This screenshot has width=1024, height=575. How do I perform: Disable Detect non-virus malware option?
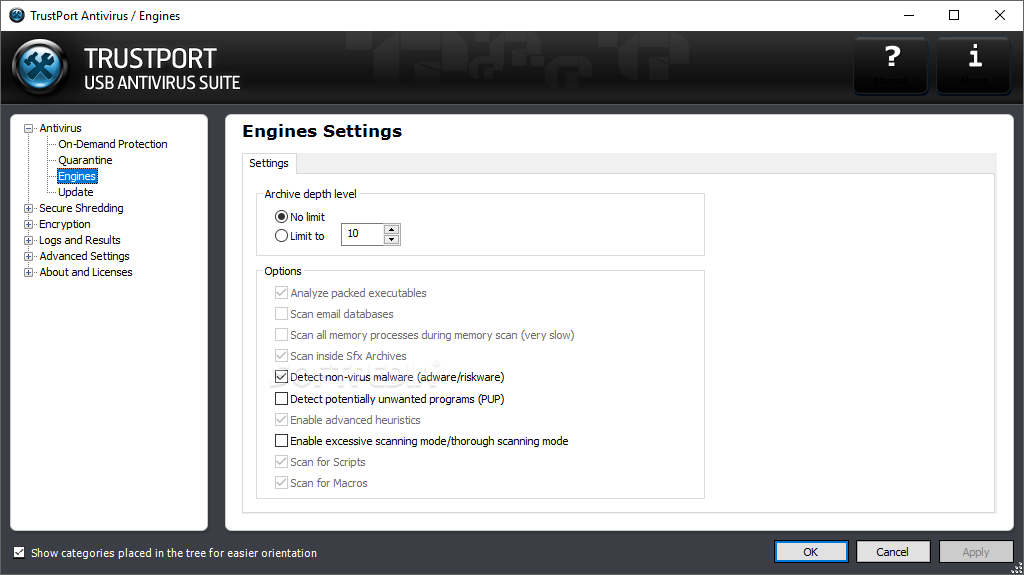[281, 377]
